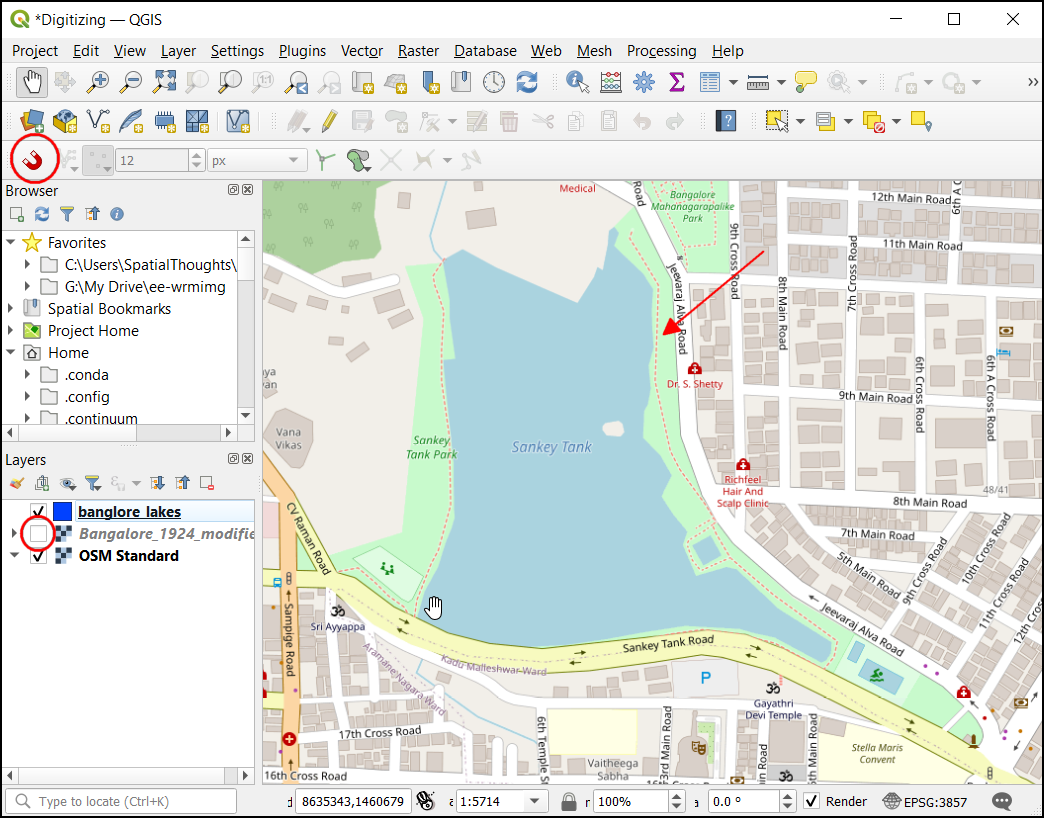Expand the Spatial Bookmarks node
This screenshot has width=1044, height=818.
11,309
